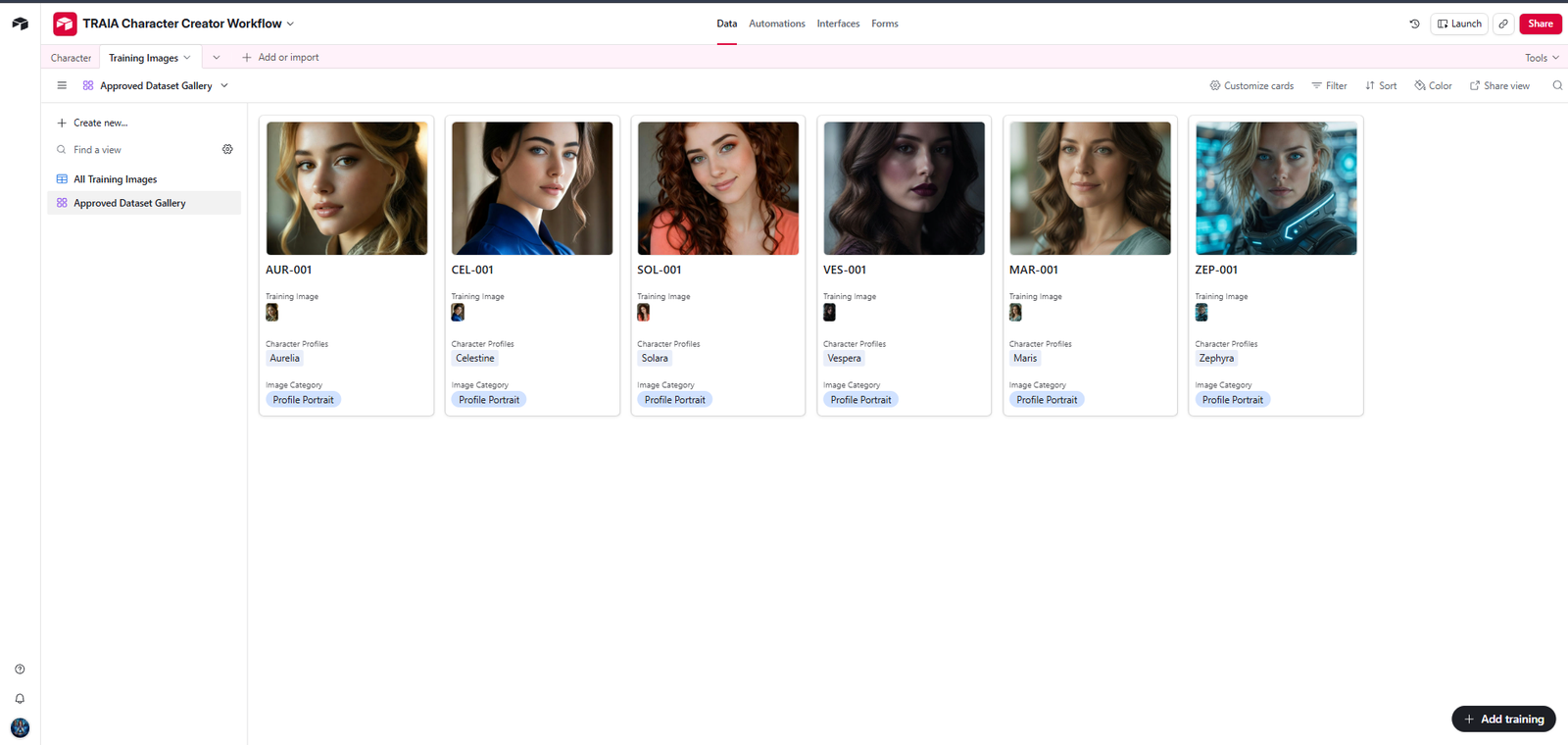Open Customize cards options

pyautogui.click(x=1251, y=85)
